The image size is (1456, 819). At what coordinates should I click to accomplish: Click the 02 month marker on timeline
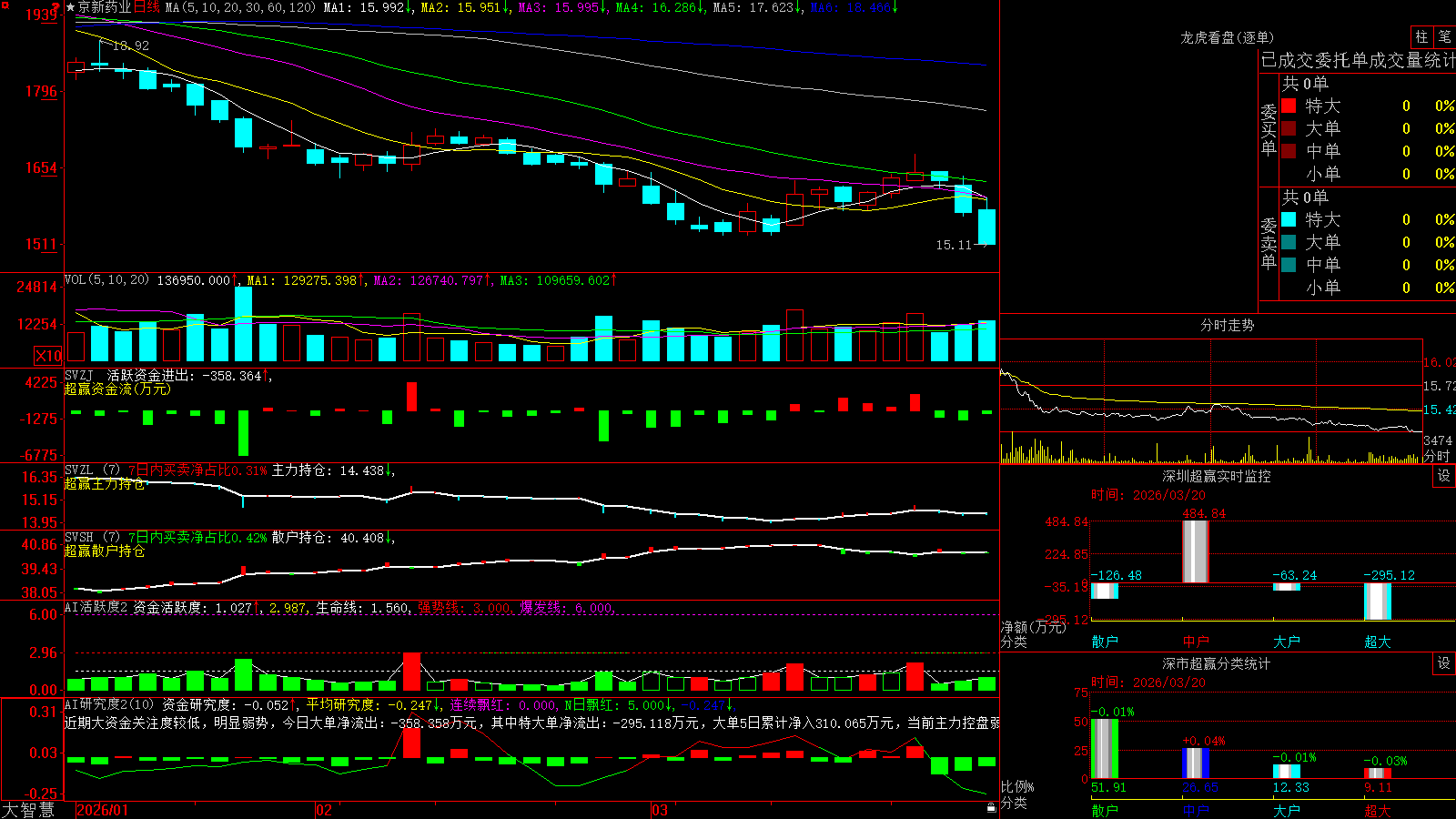point(324,810)
